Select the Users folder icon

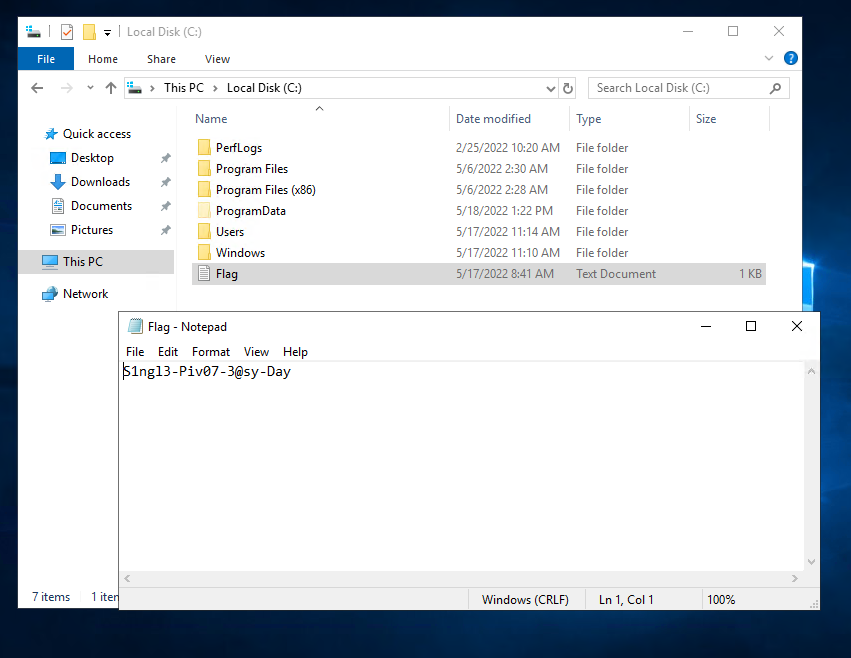[x=204, y=232]
